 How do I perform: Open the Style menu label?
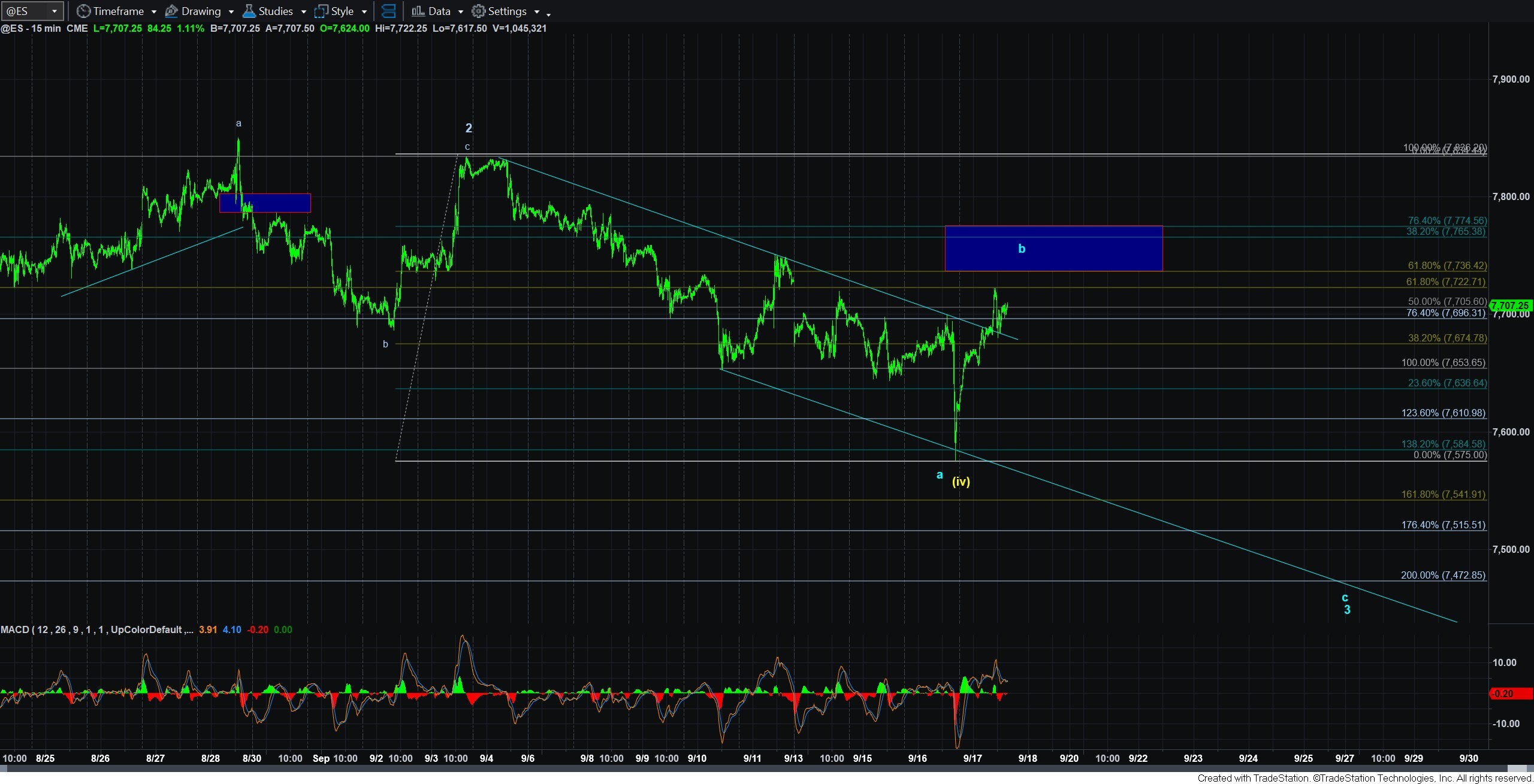click(x=342, y=11)
